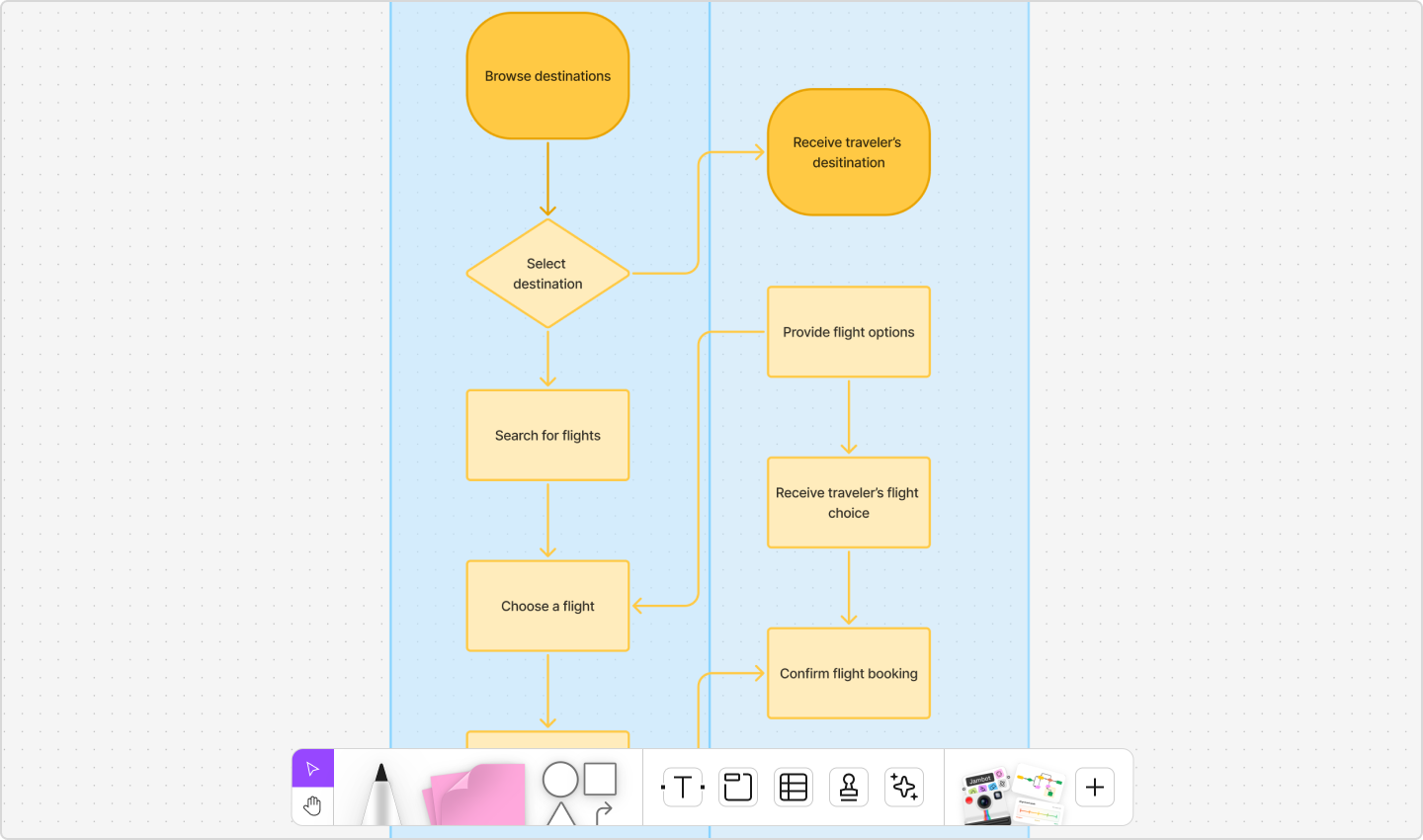Select the stamp tool
The image size is (1423, 840).
[848, 787]
